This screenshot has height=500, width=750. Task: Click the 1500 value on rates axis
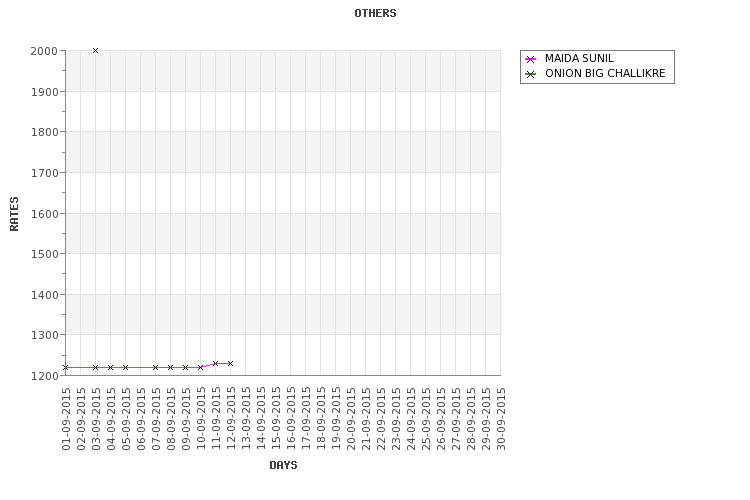point(43,254)
